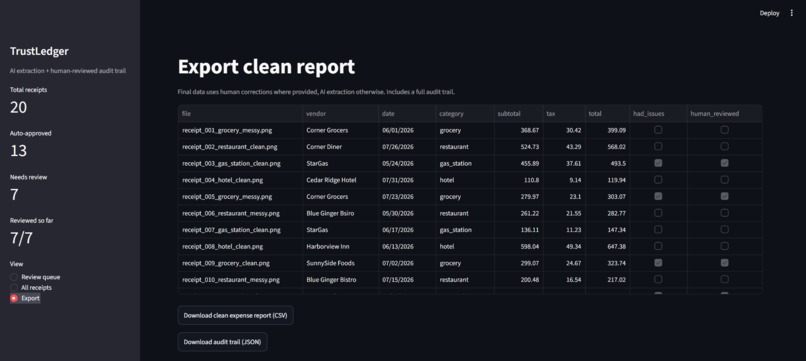
Task: Click total cell 647.38
Action: coord(608,246)
